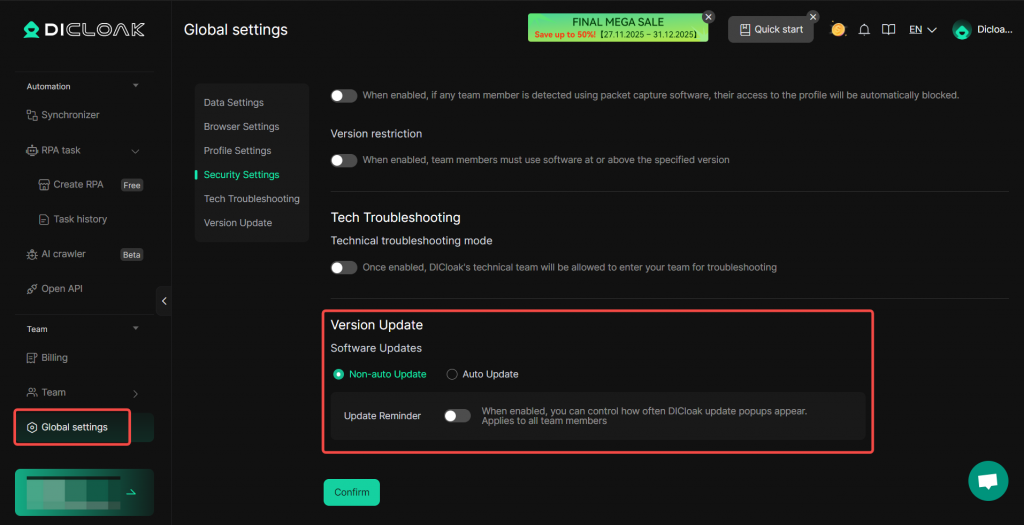Expand the Team submenu arrow
The width and height of the screenshot is (1024, 525).
point(135,393)
